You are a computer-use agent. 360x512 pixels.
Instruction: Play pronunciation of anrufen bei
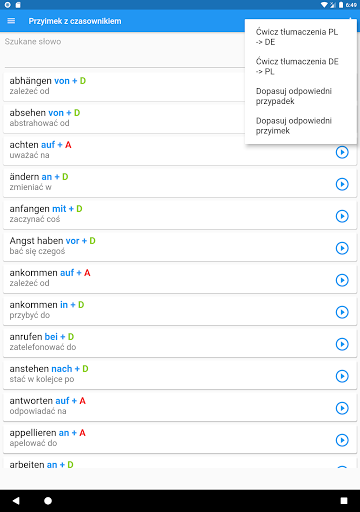342,344
